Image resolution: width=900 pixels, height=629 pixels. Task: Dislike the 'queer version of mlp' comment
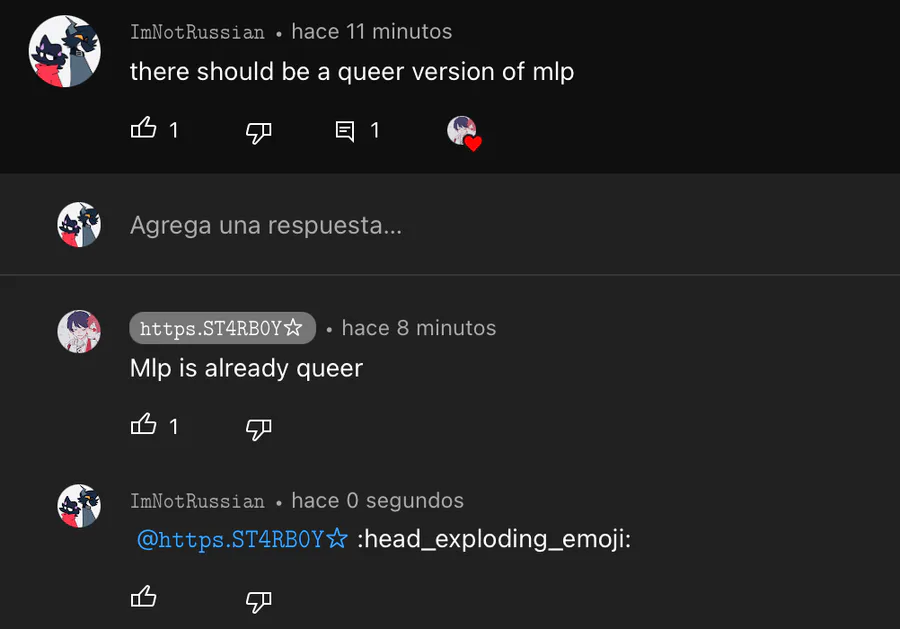[258, 132]
